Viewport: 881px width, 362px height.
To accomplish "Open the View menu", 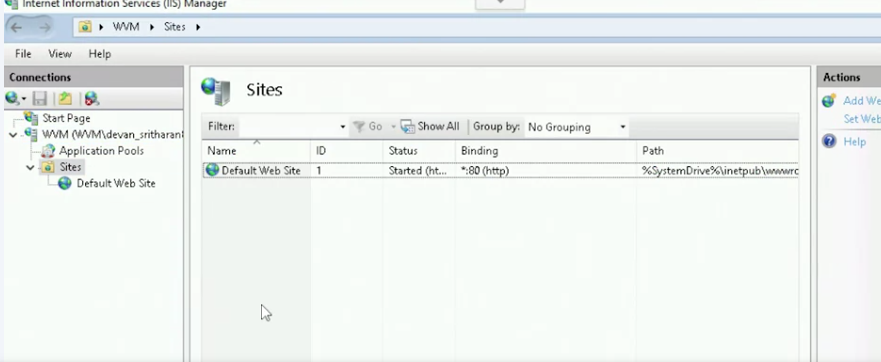I will (x=60, y=54).
